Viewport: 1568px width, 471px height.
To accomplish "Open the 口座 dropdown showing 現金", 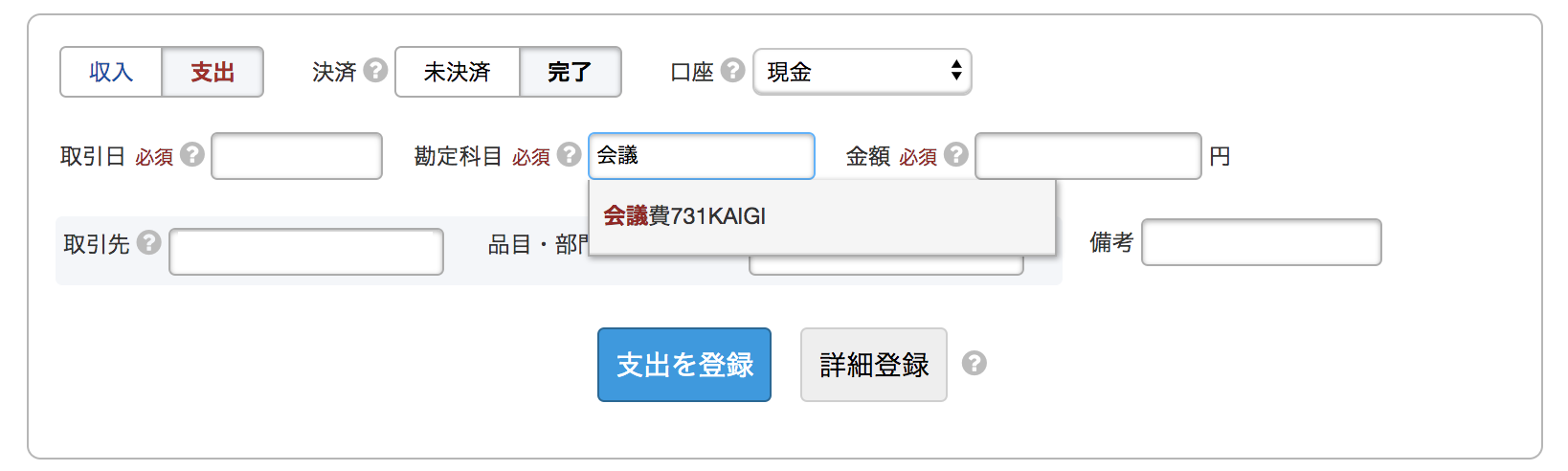I will point(862,72).
